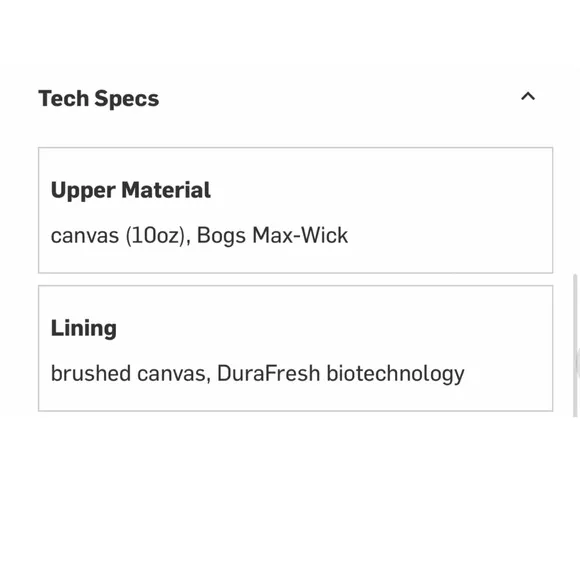Click the "Max-Wick" word in upper material
This screenshot has height=580, width=580.
point(300,235)
